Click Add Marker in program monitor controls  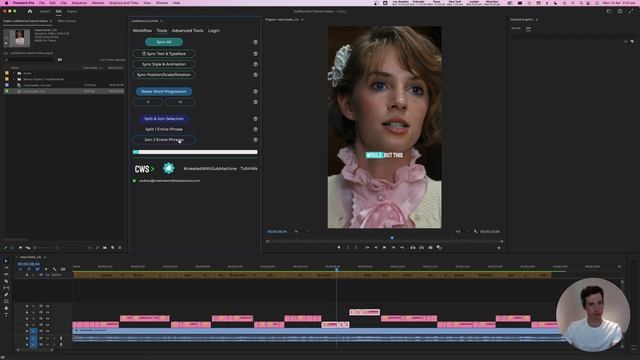[x=338, y=247]
